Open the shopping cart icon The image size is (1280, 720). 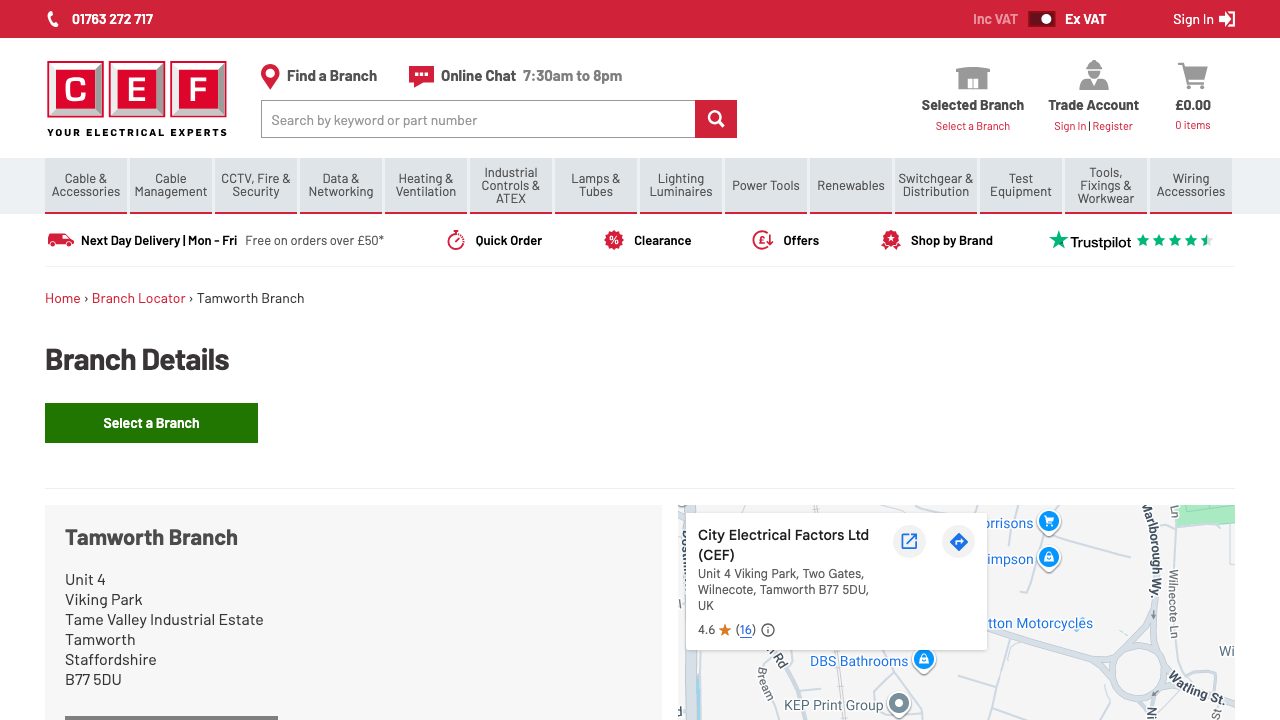coord(1192,76)
